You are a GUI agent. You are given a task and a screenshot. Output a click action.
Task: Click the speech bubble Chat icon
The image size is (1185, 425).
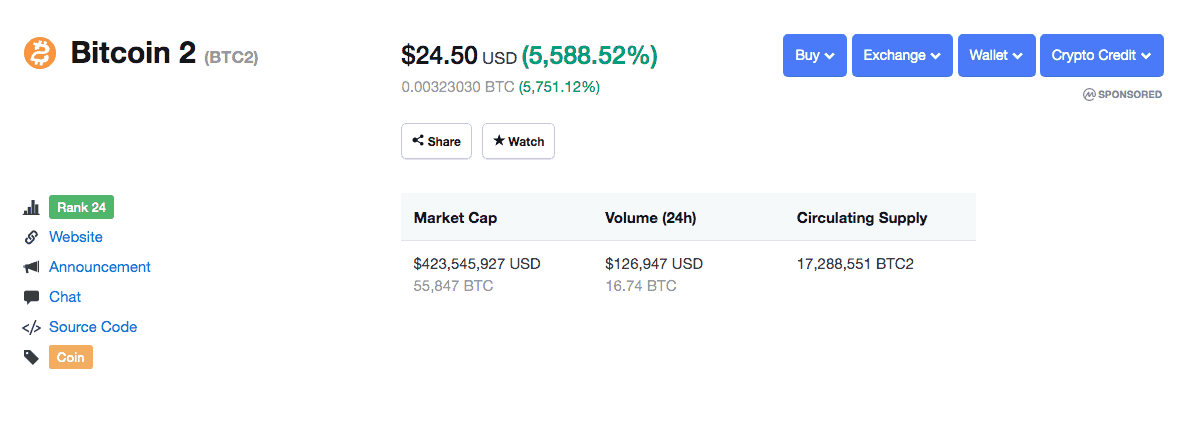click(31, 298)
